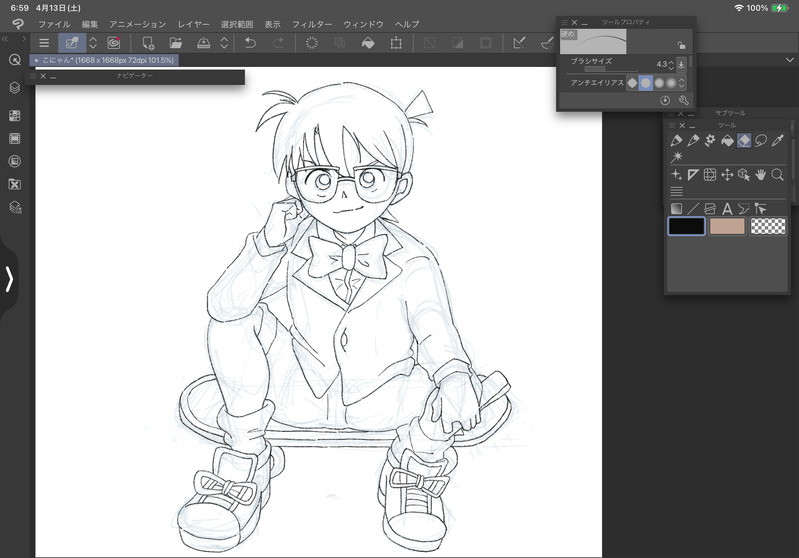799x558 pixels.
Task: Click the Open file folder icon
Action: pos(176,43)
